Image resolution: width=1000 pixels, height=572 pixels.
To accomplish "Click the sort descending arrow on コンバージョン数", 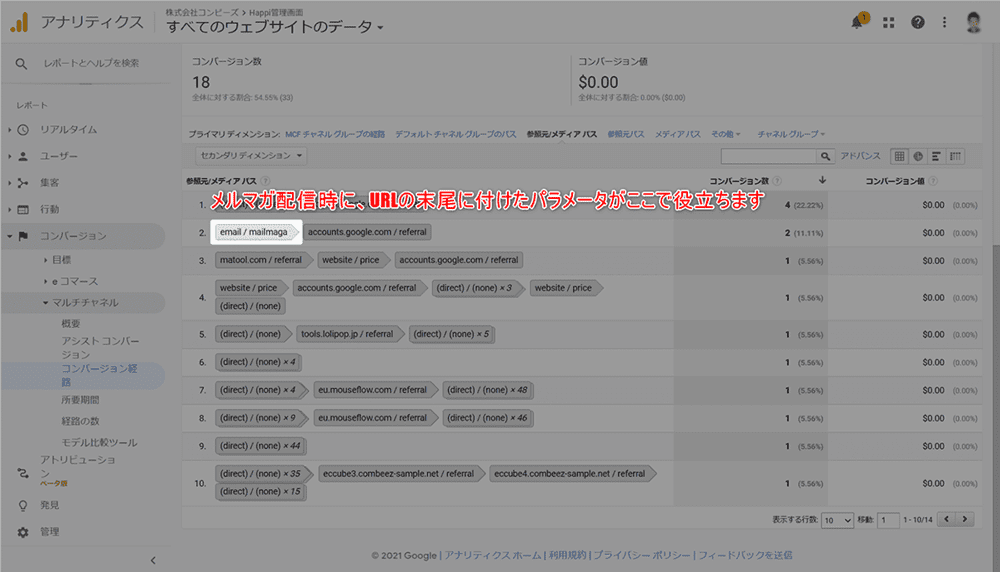I will click(822, 180).
